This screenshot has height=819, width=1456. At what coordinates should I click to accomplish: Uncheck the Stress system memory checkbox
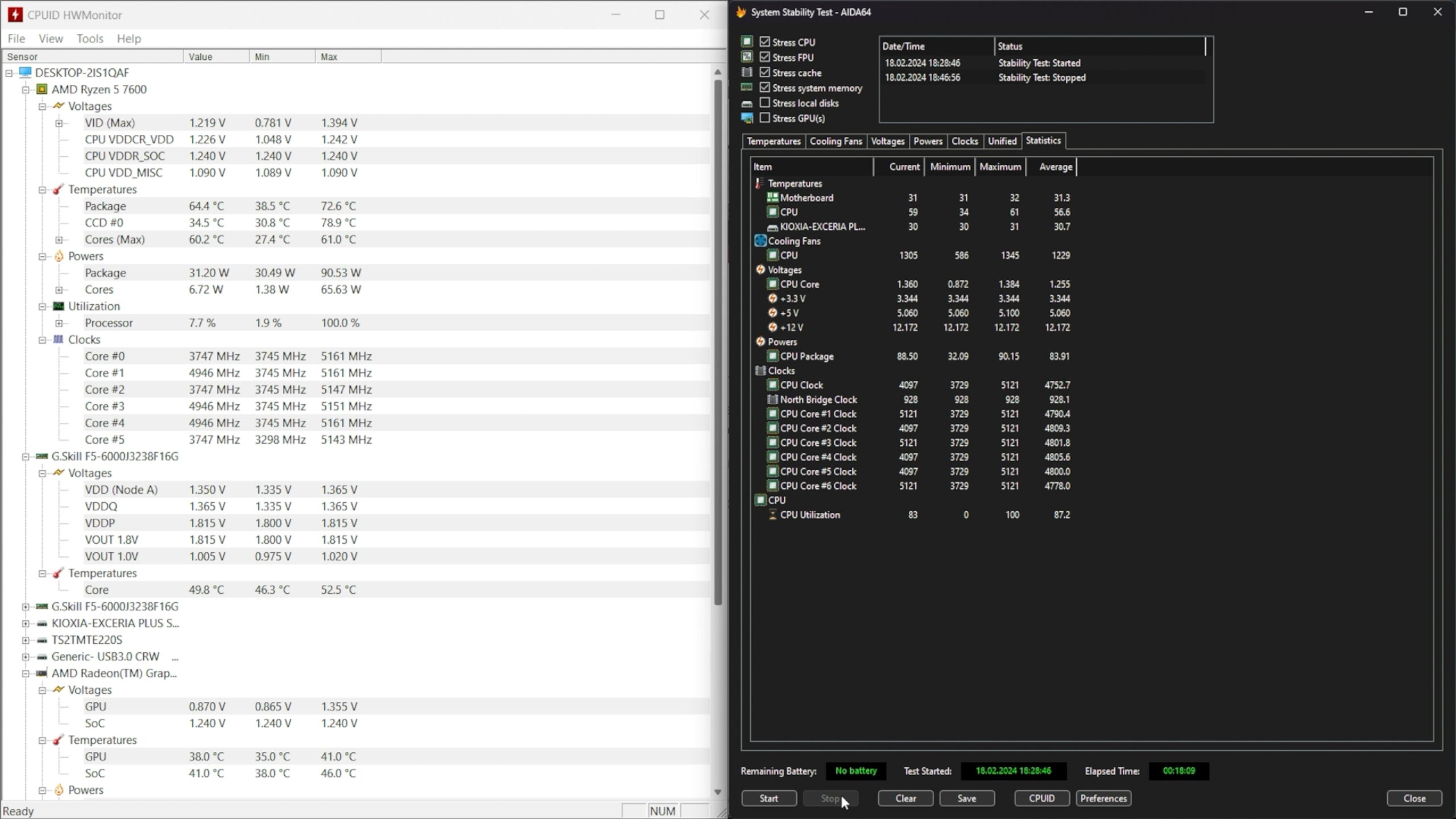[765, 88]
